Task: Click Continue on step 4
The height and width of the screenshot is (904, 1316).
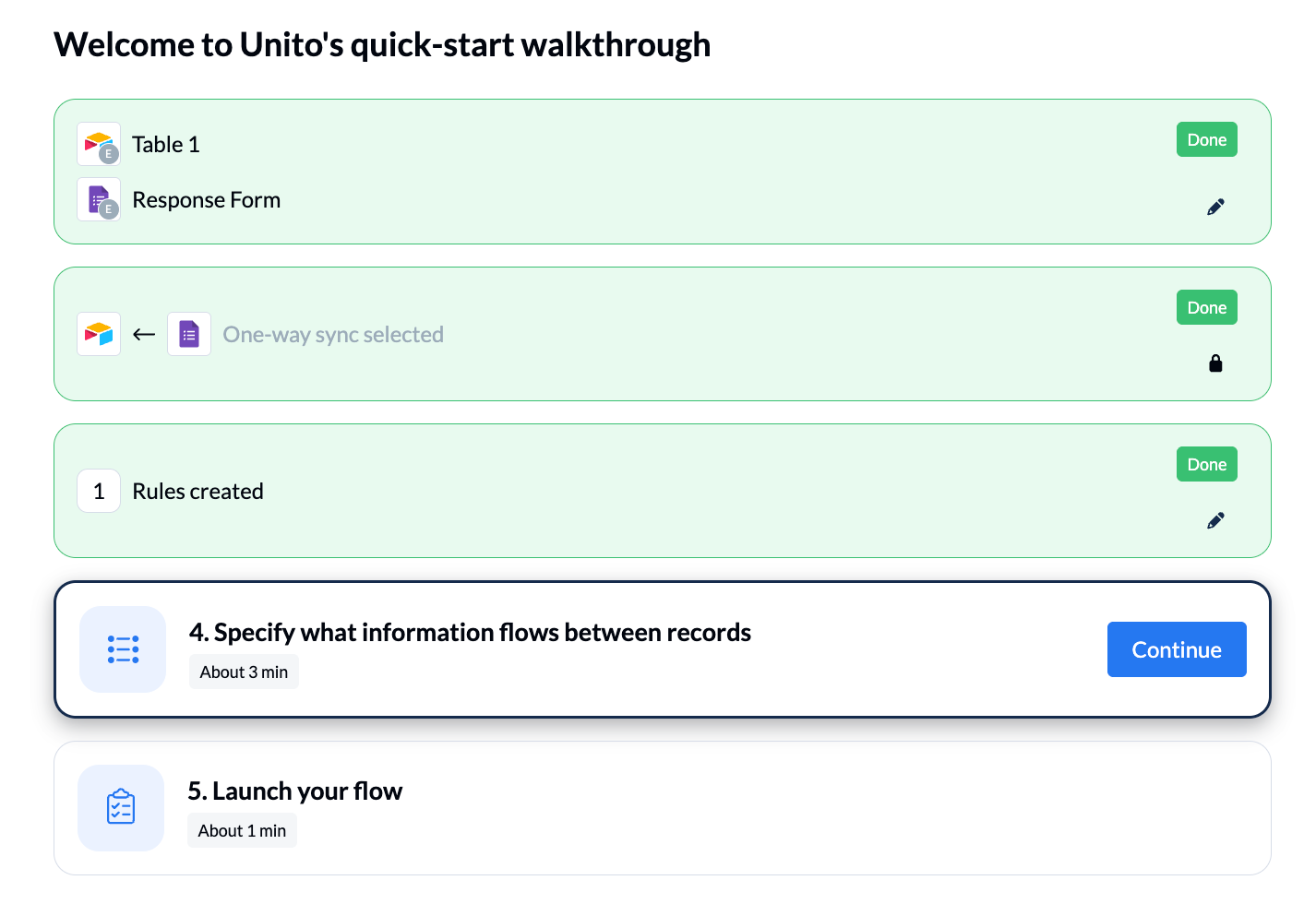Action: (1177, 649)
